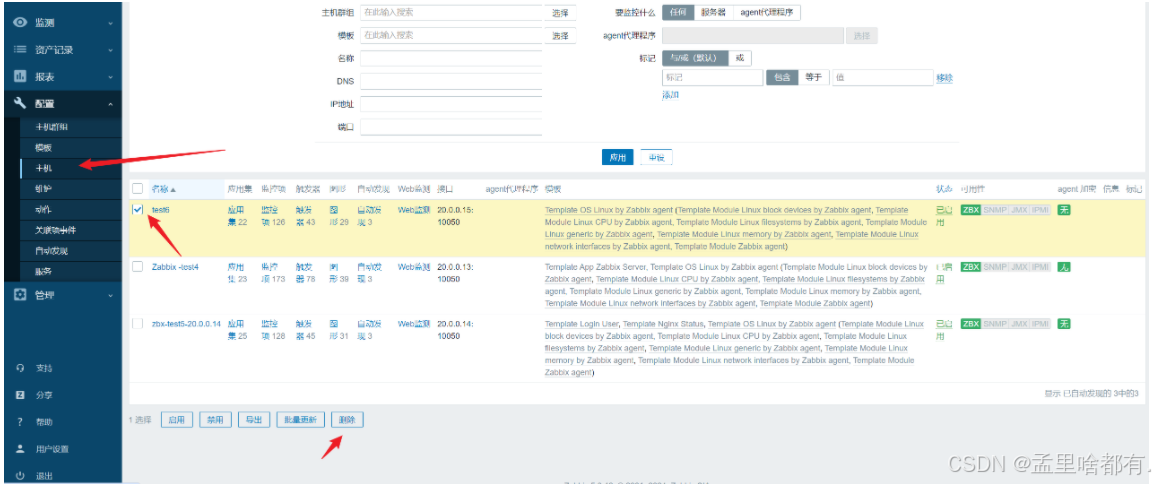Click the power icon for 退出

tap(21, 476)
